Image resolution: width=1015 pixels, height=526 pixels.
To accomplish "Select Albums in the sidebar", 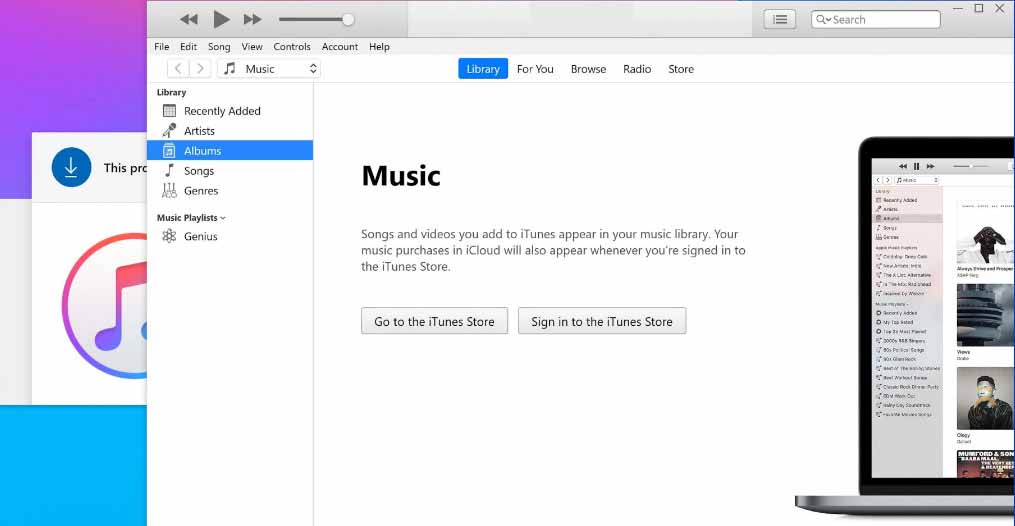I will tap(230, 151).
